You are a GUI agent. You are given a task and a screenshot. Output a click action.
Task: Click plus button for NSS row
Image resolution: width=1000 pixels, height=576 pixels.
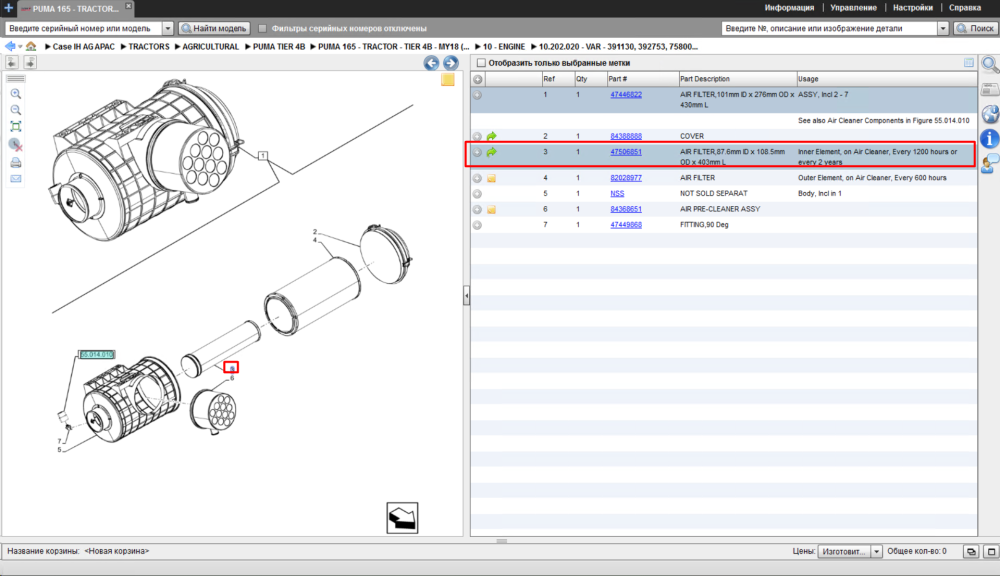[477, 194]
